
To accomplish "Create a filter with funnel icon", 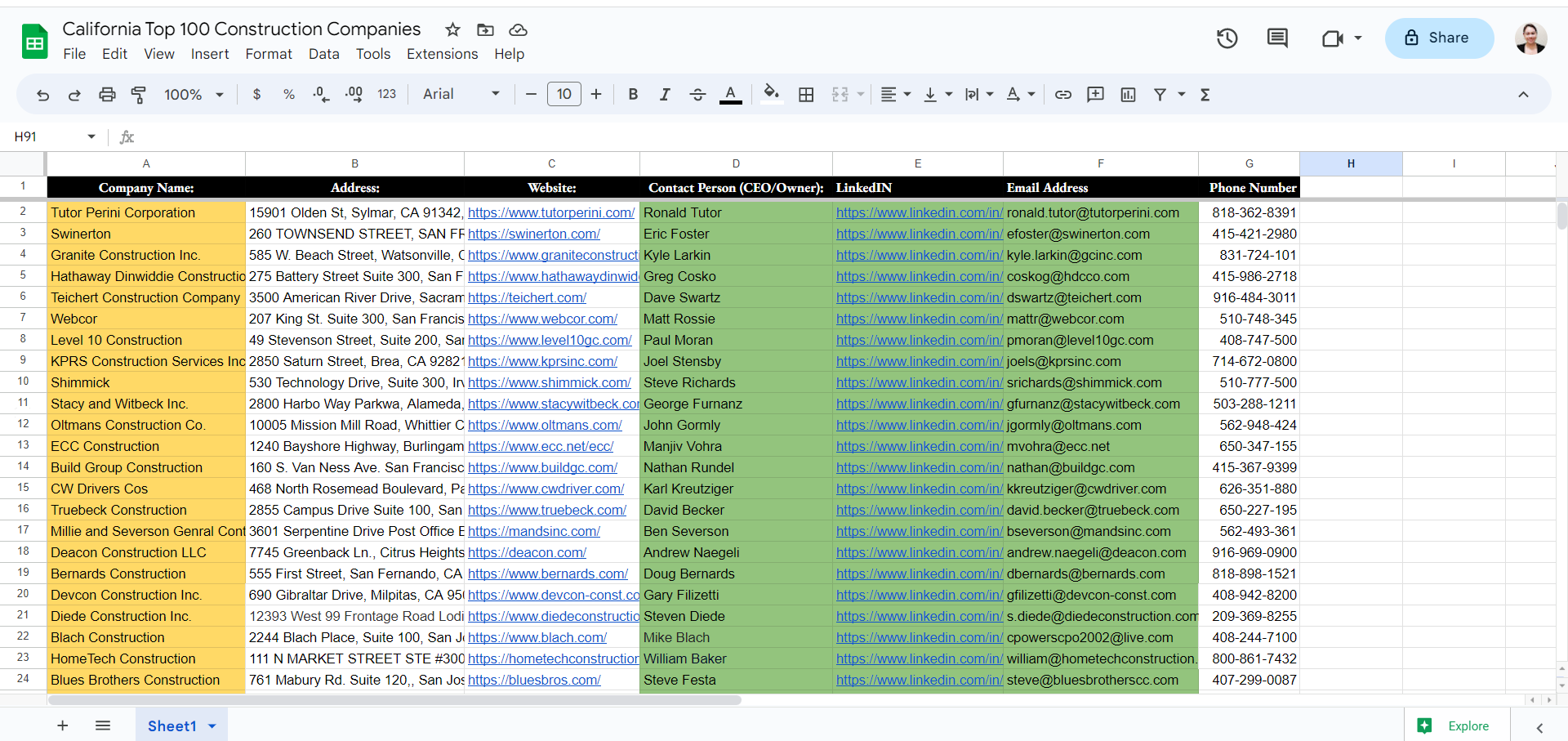I will pyautogui.click(x=1160, y=95).
